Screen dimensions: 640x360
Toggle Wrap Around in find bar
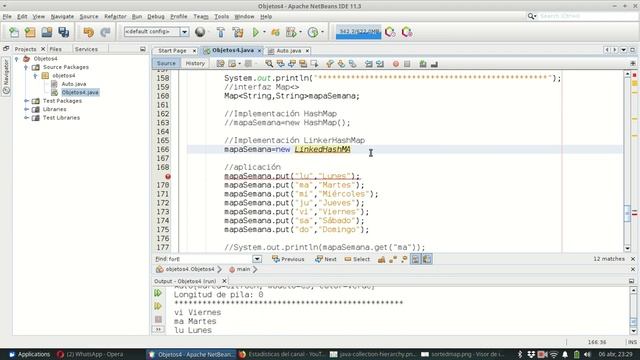pos(427,259)
